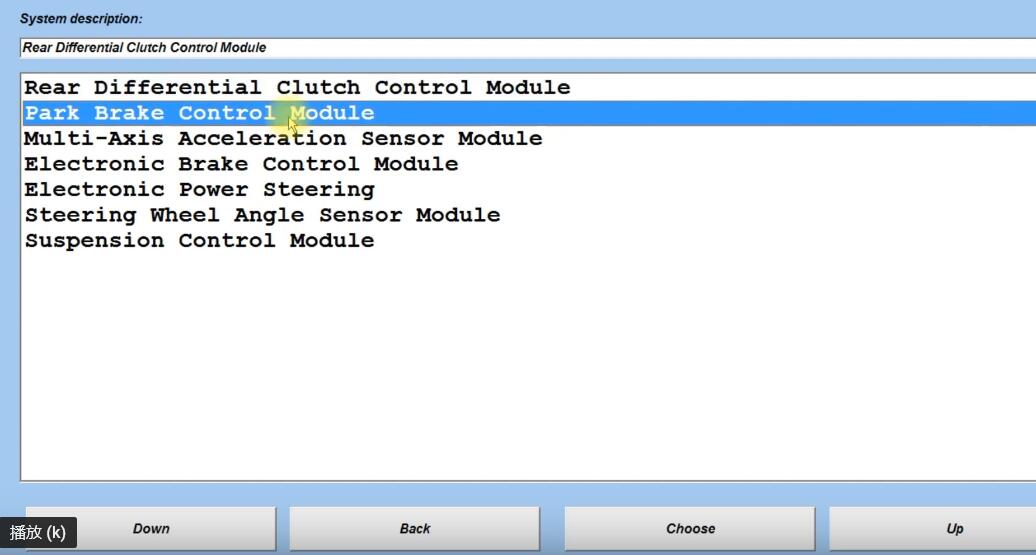Select Steering Wheel Angle Sensor Module row
The height and width of the screenshot is (555, 1036).
click(x=529, y=215)
